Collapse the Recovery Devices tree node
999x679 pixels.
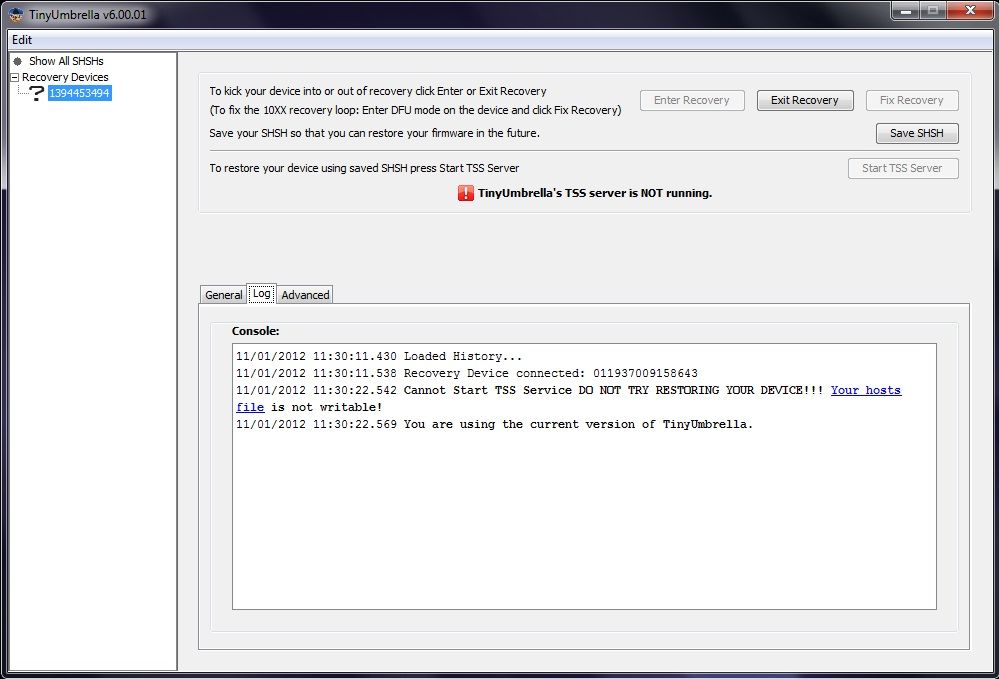[x=15, y=77]
